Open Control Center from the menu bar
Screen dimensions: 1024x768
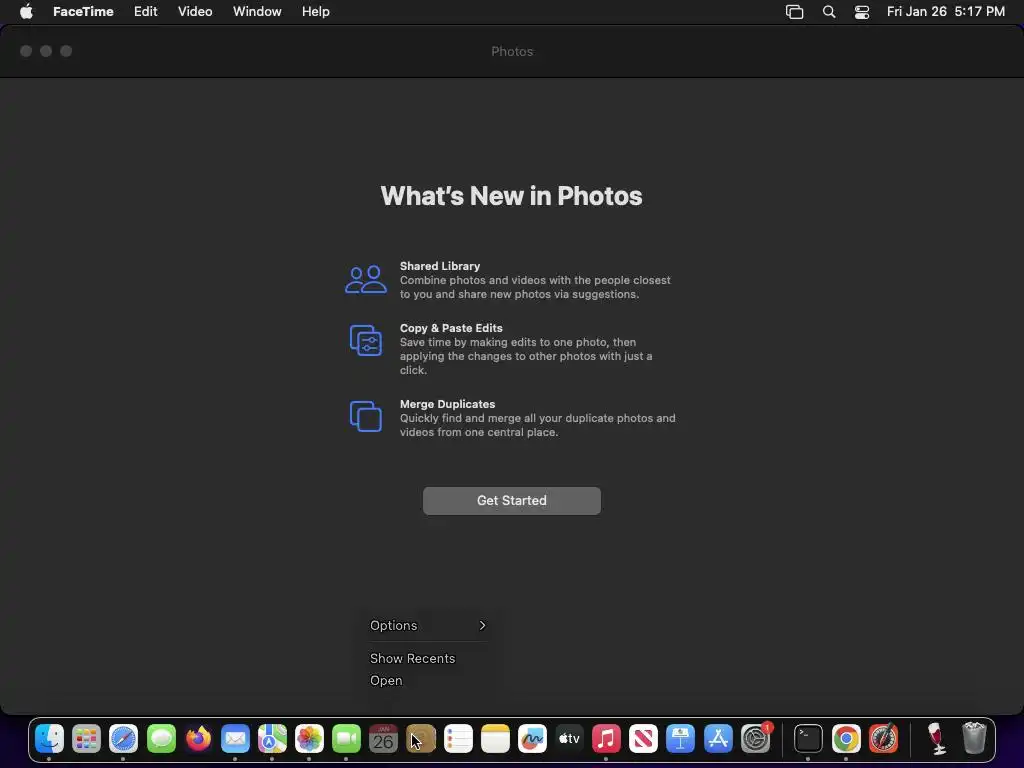(862, 12)
